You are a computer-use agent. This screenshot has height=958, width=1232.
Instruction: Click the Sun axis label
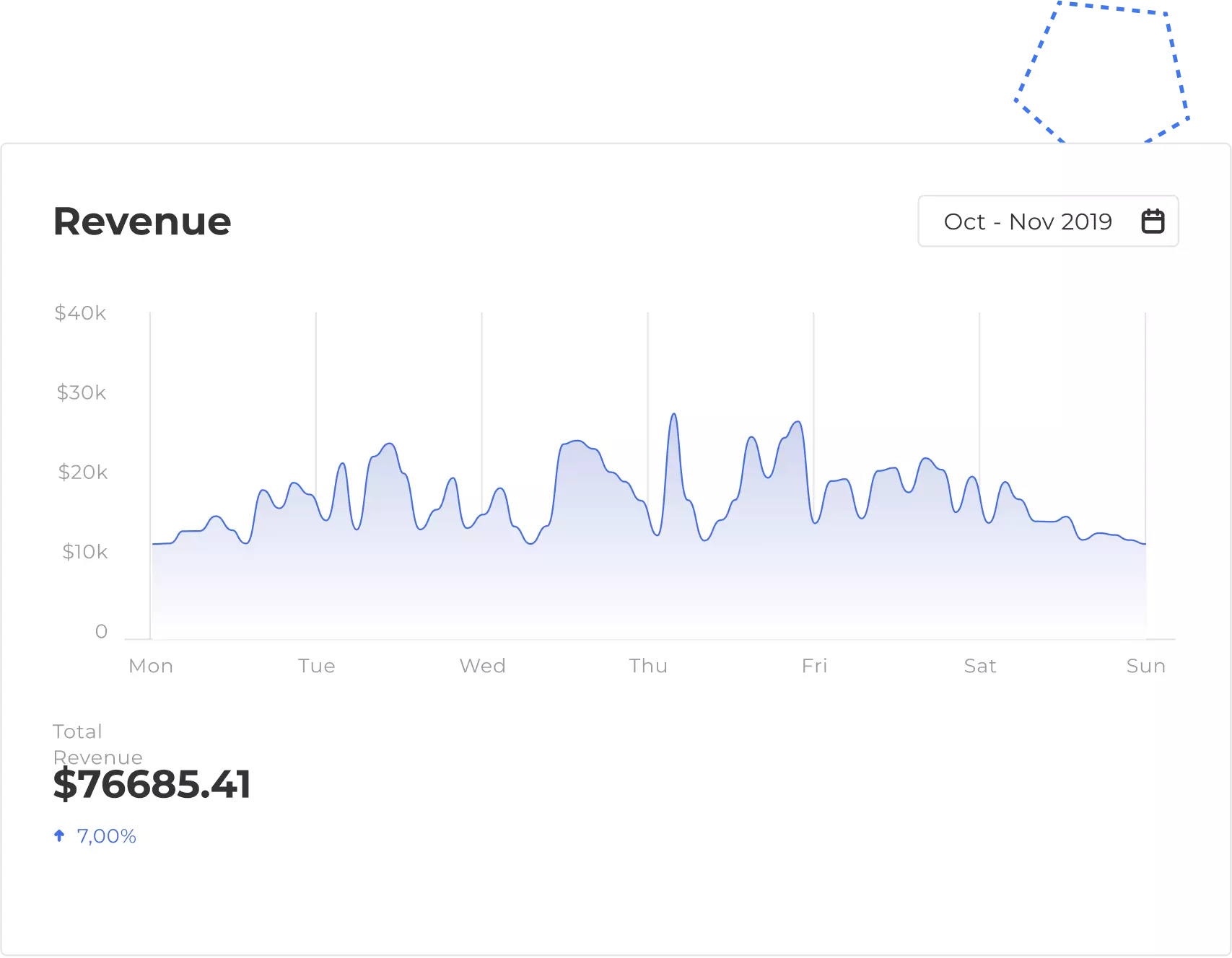tap(1145, 666)
